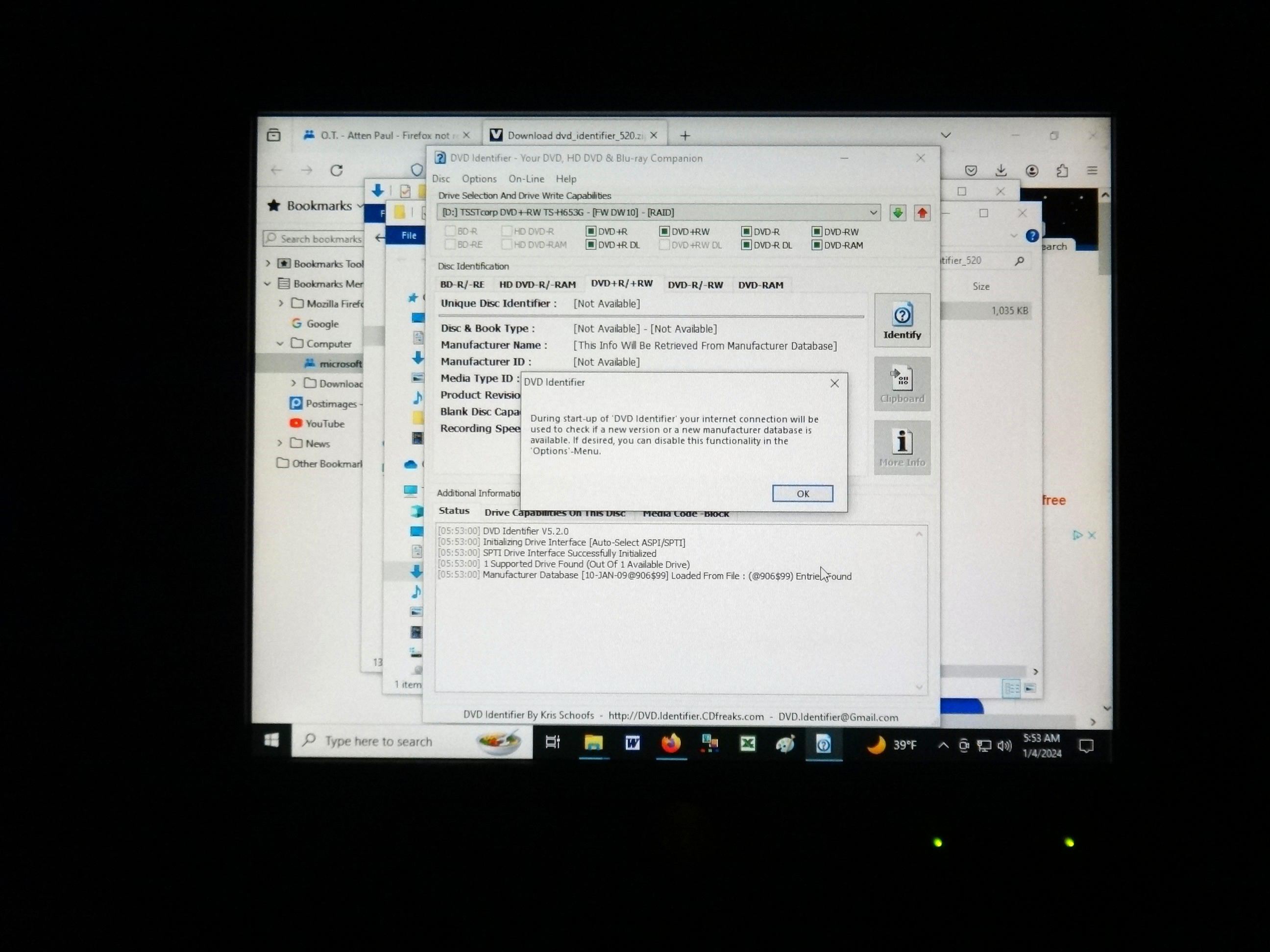Click the Task View taskbar icon
1270x952 pixels.
552,742
